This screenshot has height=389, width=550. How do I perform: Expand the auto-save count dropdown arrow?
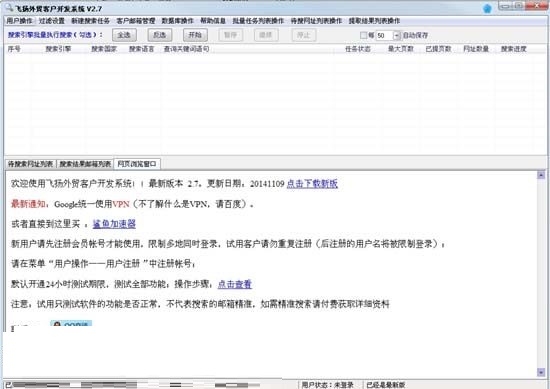(397, 35)
